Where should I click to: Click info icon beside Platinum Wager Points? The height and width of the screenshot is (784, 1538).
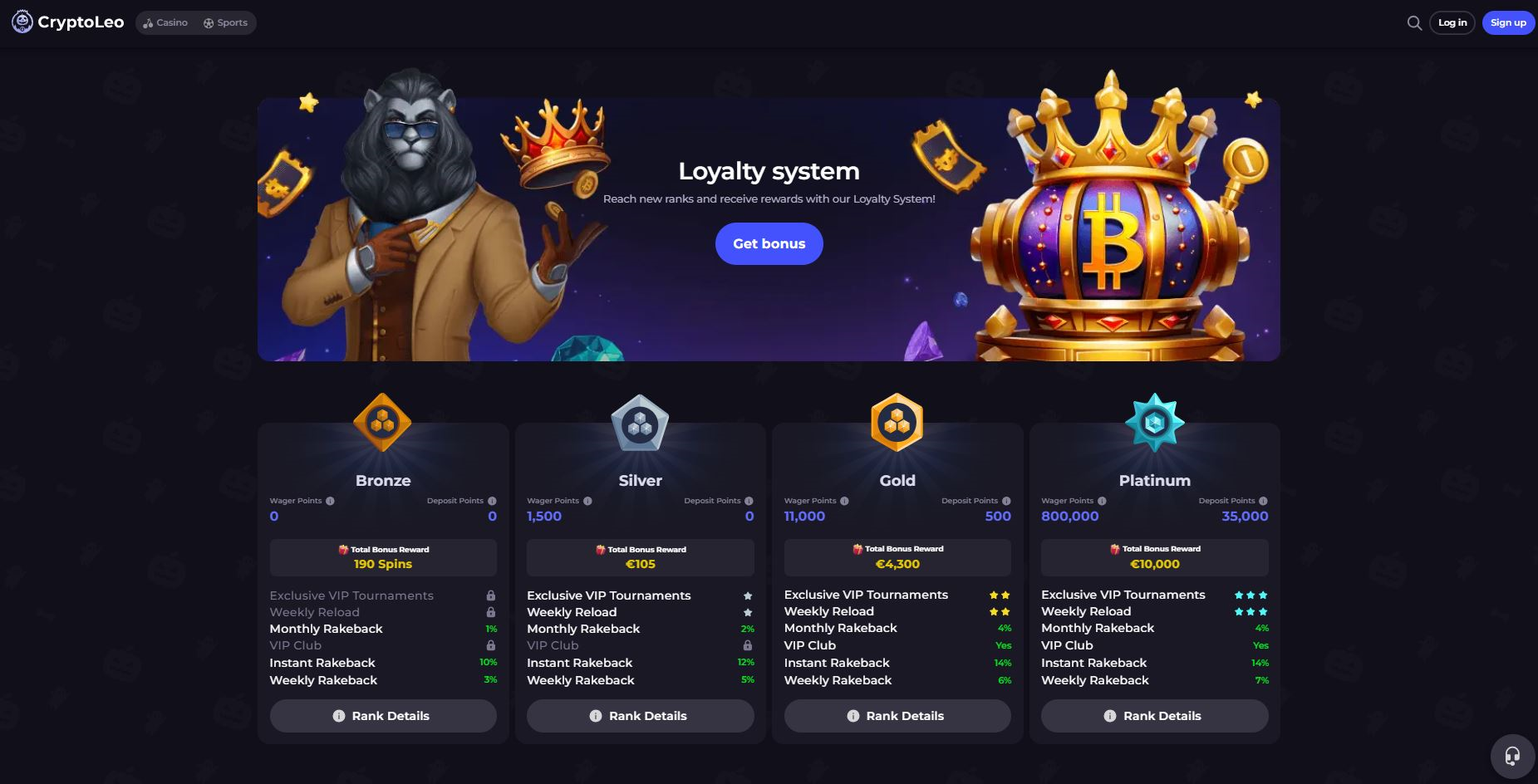coord(1102,501)
